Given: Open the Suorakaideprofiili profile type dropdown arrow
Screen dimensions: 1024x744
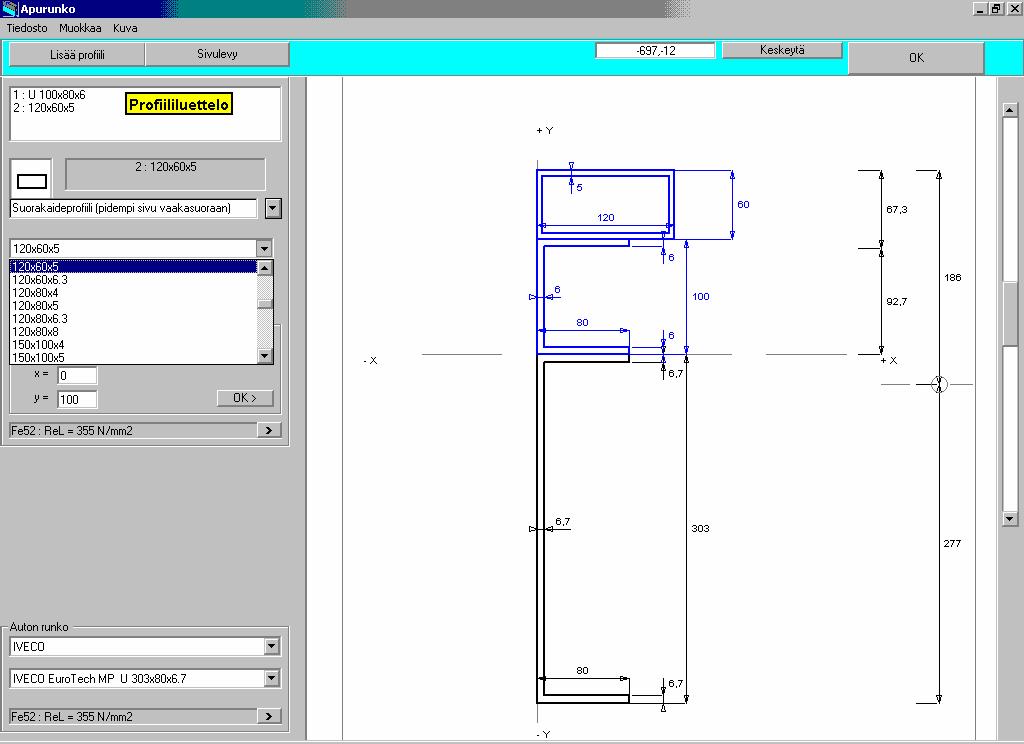Looking at the screenshot, I should pos(273,208).
